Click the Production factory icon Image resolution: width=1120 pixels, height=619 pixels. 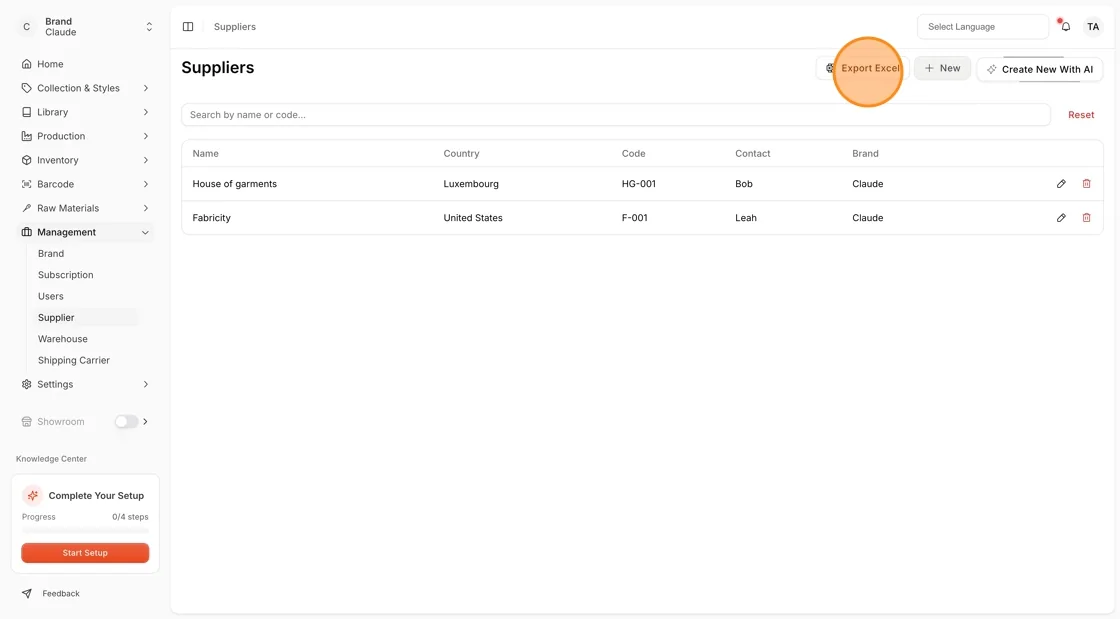pos(26,136)
